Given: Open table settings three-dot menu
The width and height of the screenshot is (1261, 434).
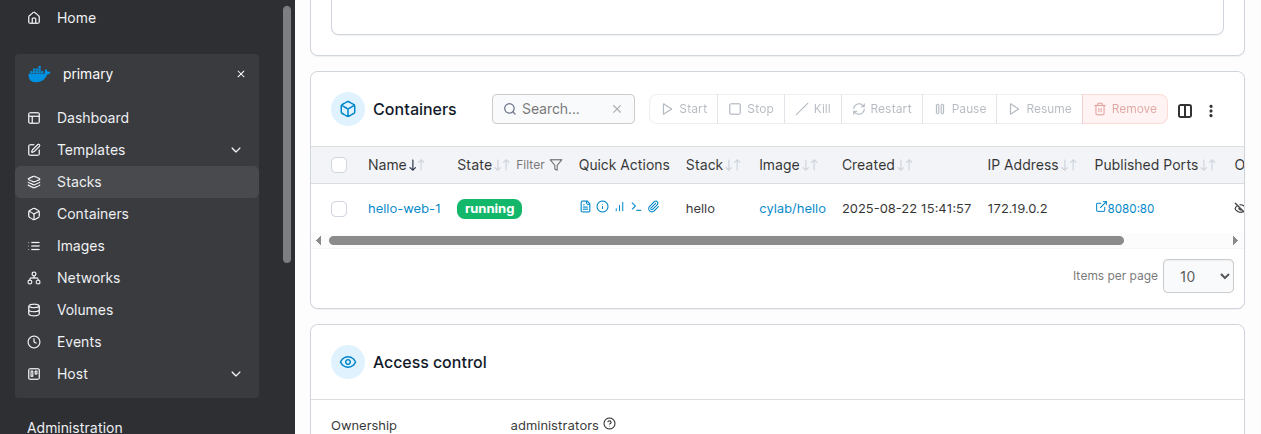Looking at the screenshot, I should (x=1211, y=110).
